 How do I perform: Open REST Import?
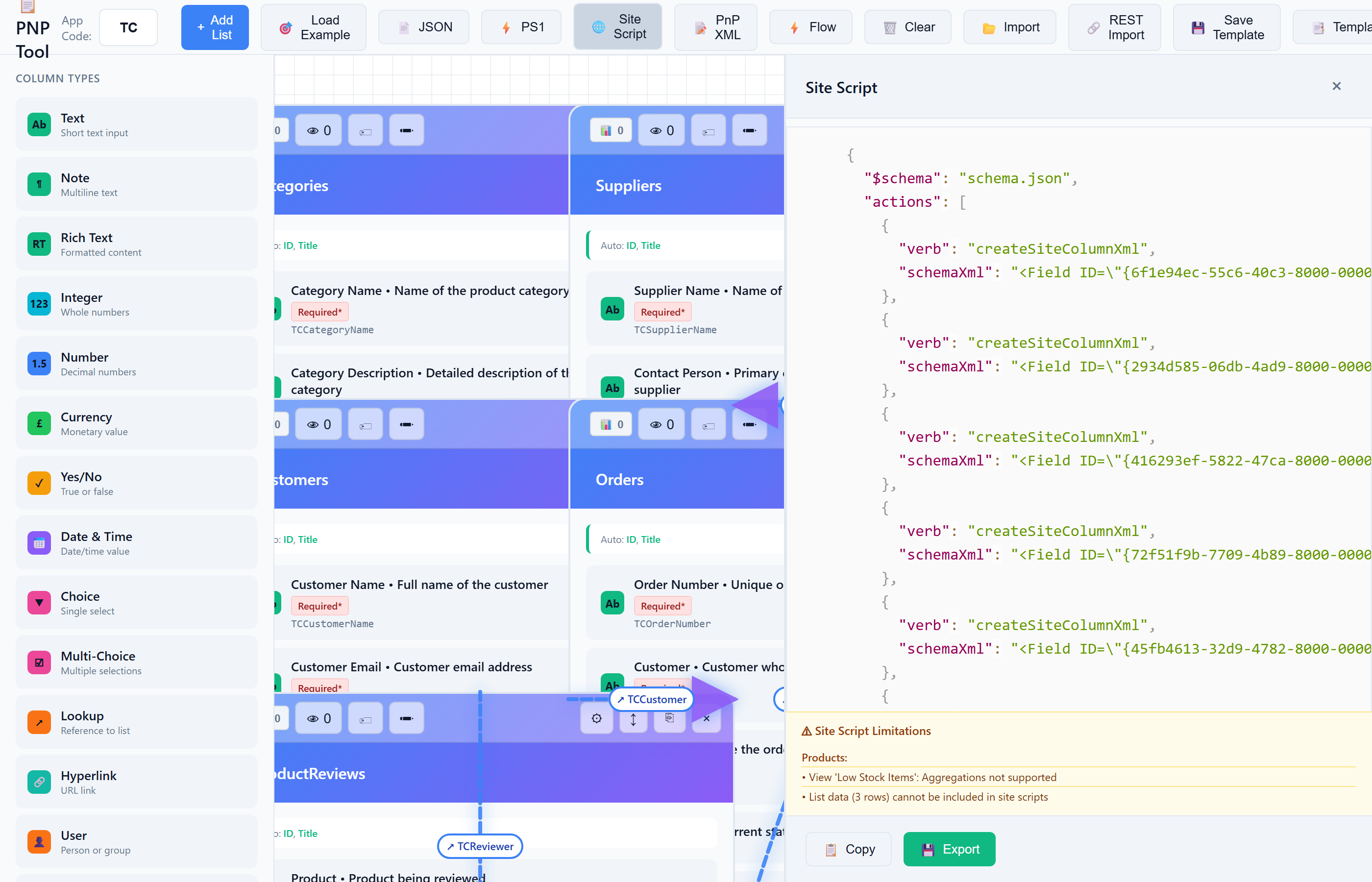click(1114, 27)
